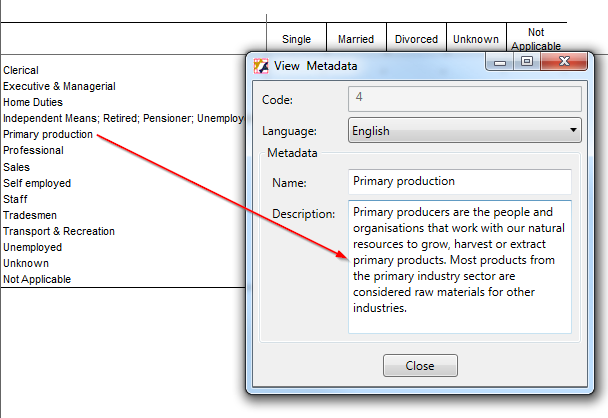Click the Self employed row label

(35, 183)
